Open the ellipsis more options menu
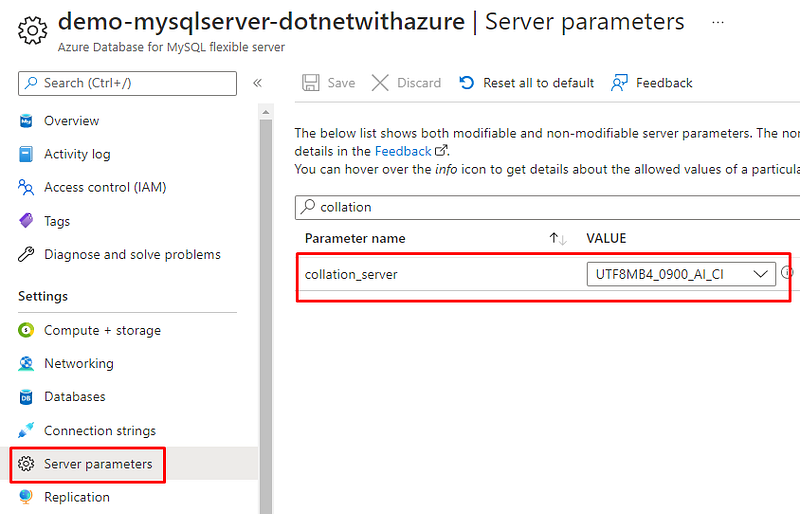This screenshot has width=800, height=514. click(x=718, y=22)
